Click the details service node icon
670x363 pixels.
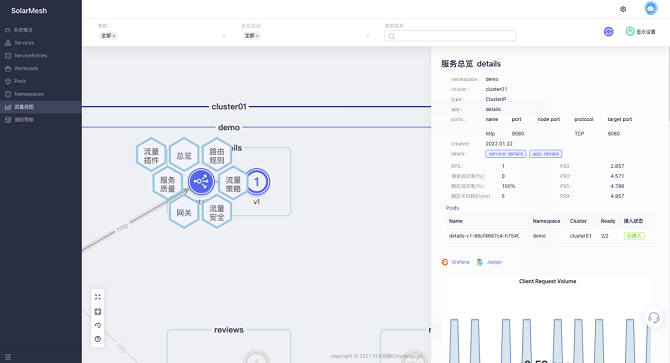(201, 182)
